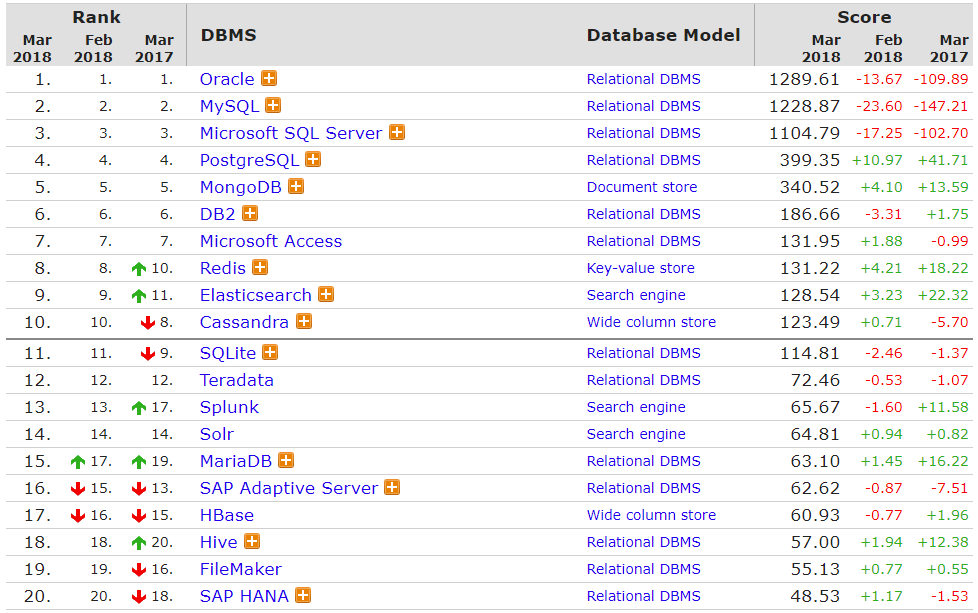Click the Splunk score 65.67
This screenshot has width=978, height=613.
815,407
